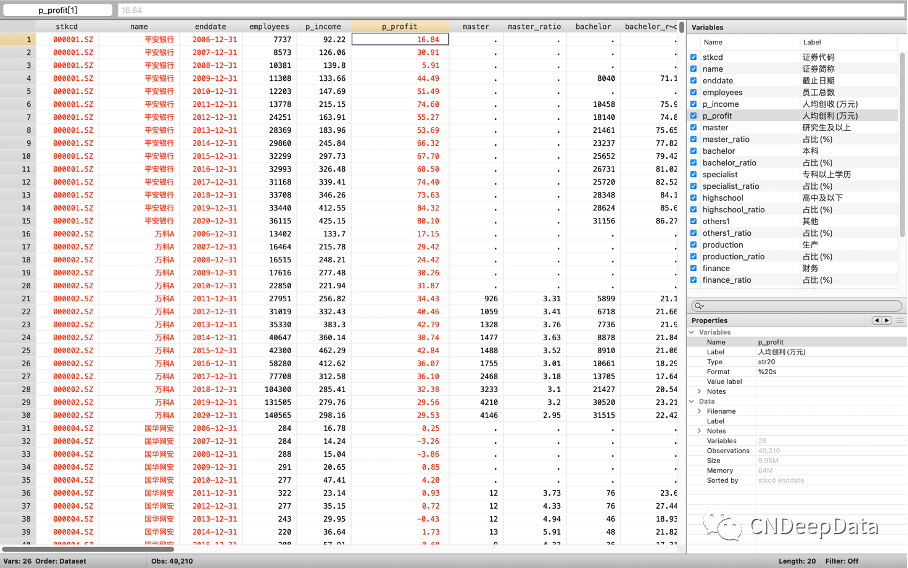908x568 pixels.
Task: Open the Properties panel menu icon
Action: 900,320
